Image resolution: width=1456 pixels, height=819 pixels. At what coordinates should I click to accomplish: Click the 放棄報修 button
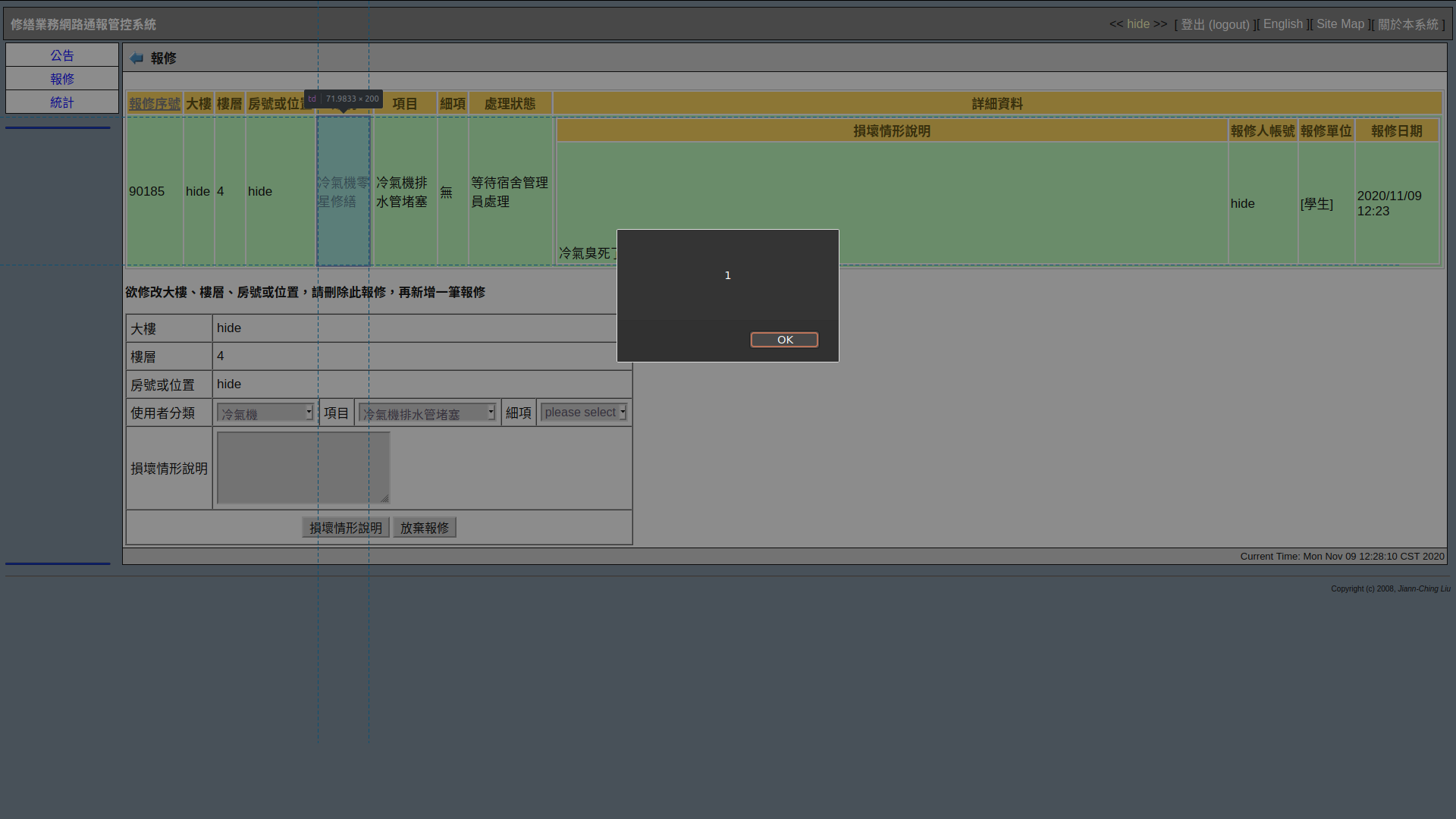click(x=425, y=528)
